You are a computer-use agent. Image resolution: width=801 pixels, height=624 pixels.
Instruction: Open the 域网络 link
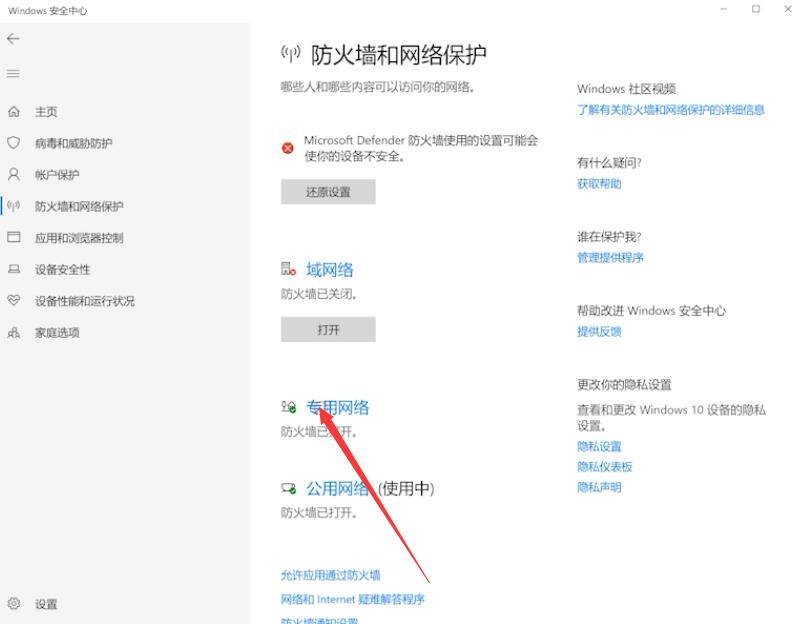point(329,270)
